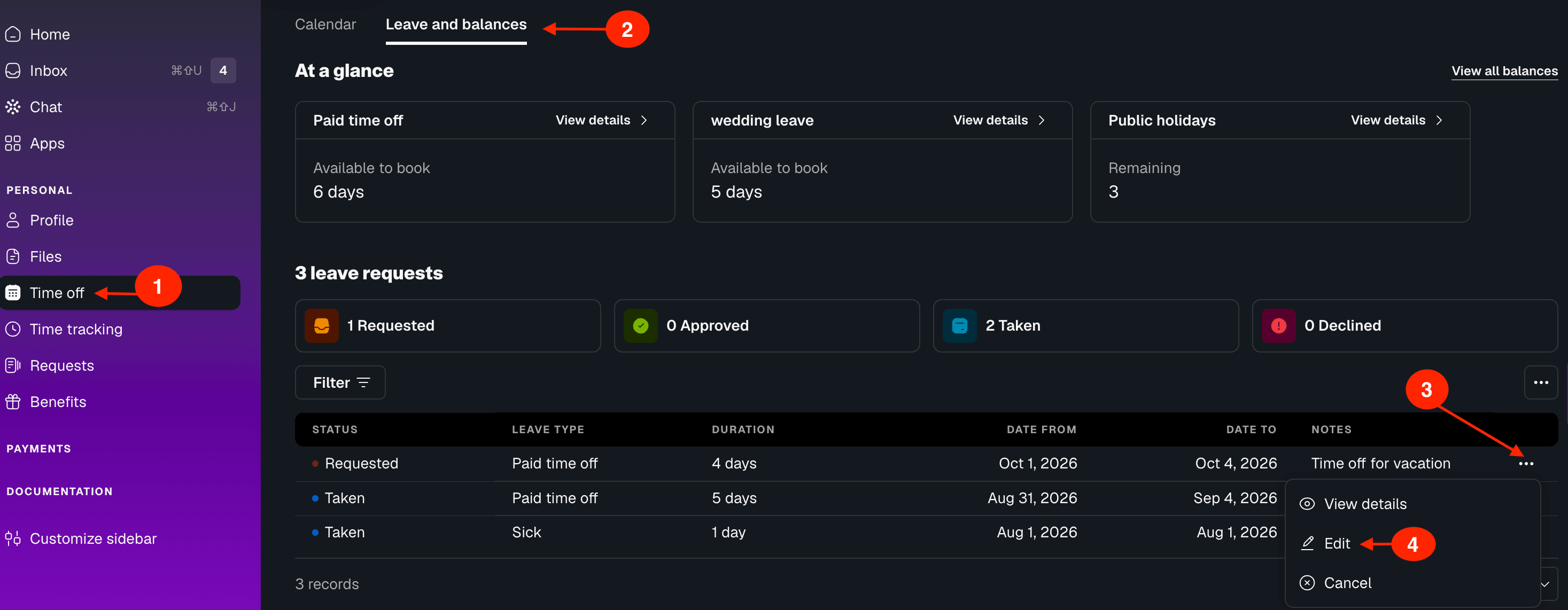
Task: Click the Time off for vacation note
Action: [x=1380, y=464]
